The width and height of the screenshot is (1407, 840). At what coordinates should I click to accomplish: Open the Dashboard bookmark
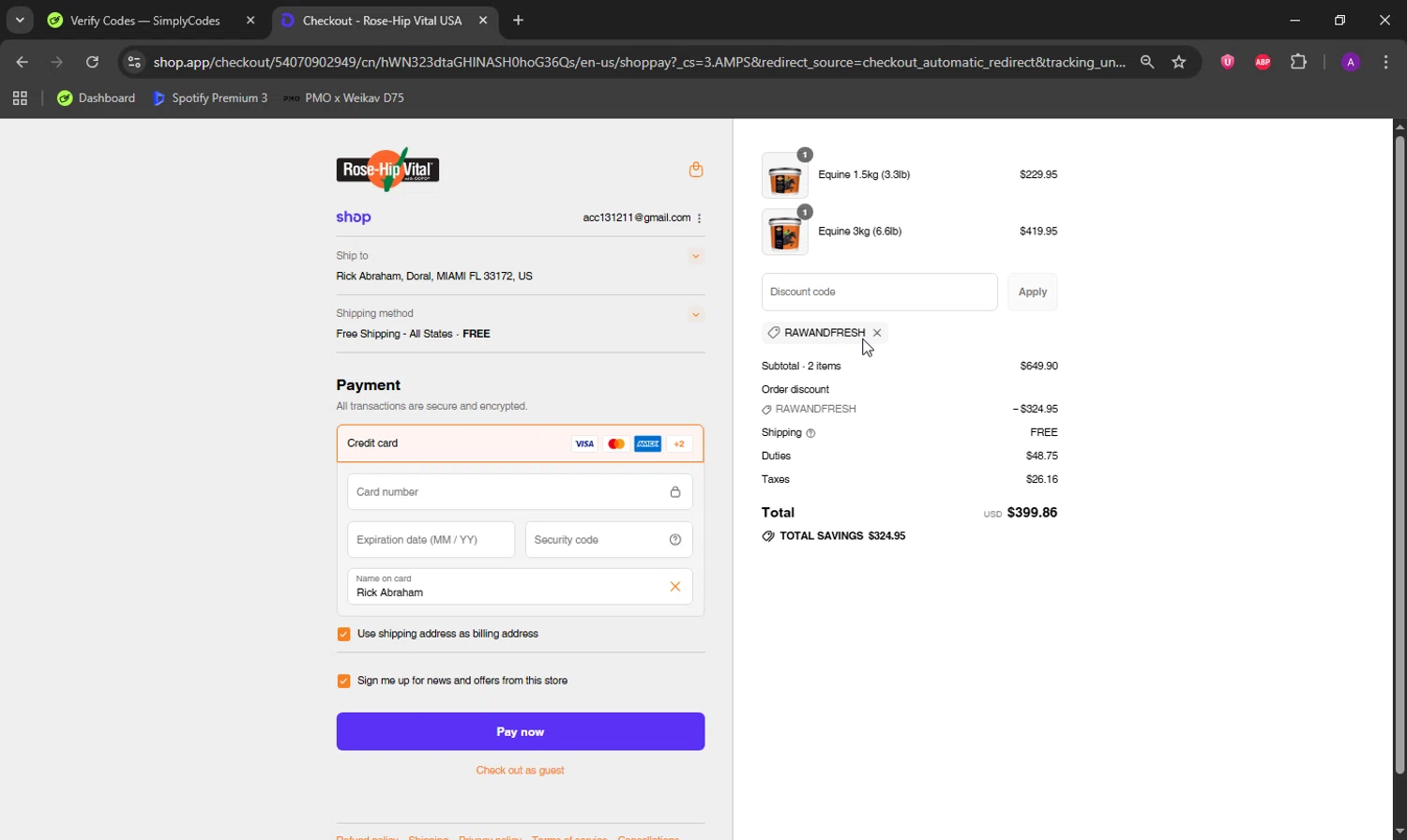pos(96,98)
